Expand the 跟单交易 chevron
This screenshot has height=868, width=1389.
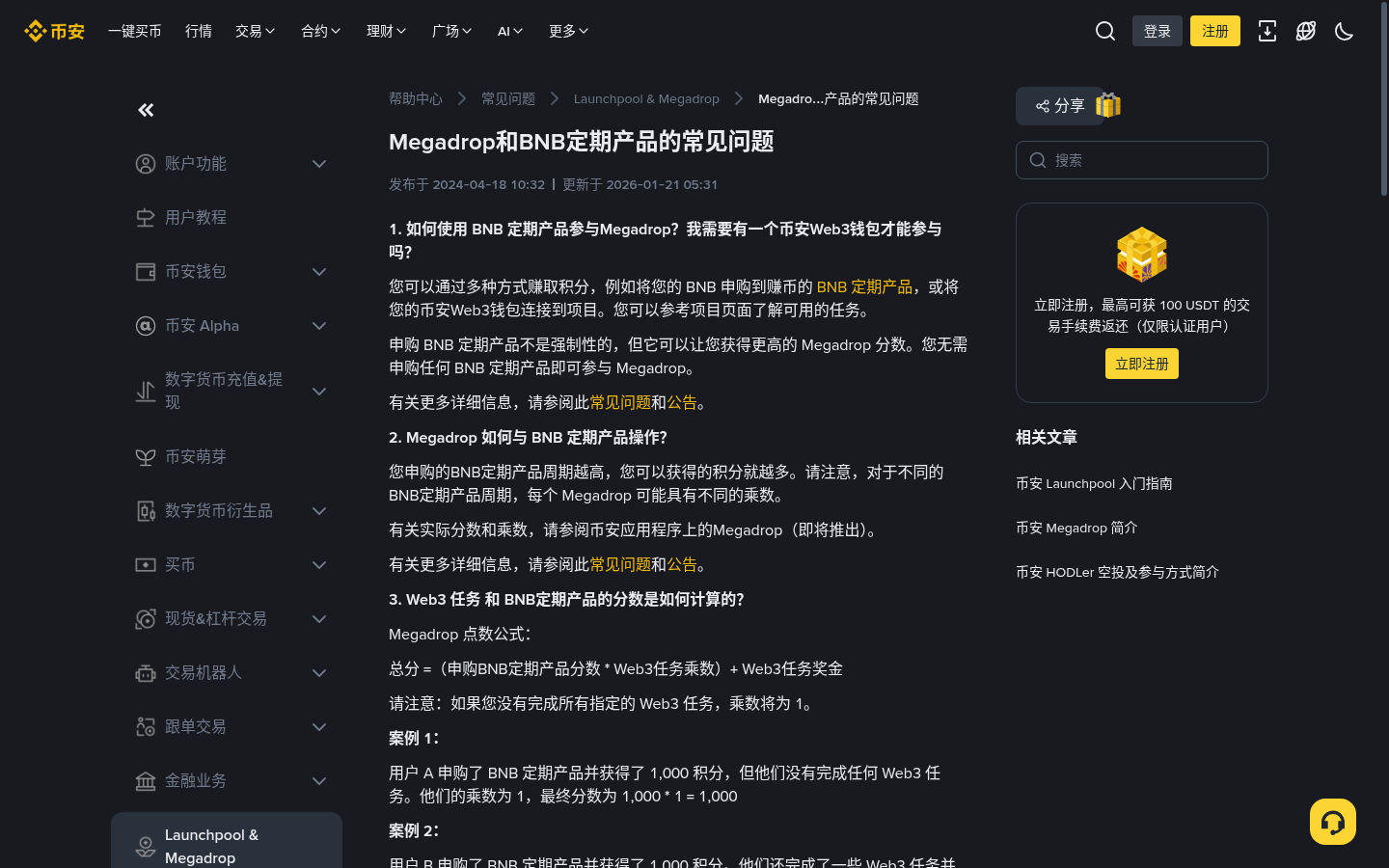[319, 727]
